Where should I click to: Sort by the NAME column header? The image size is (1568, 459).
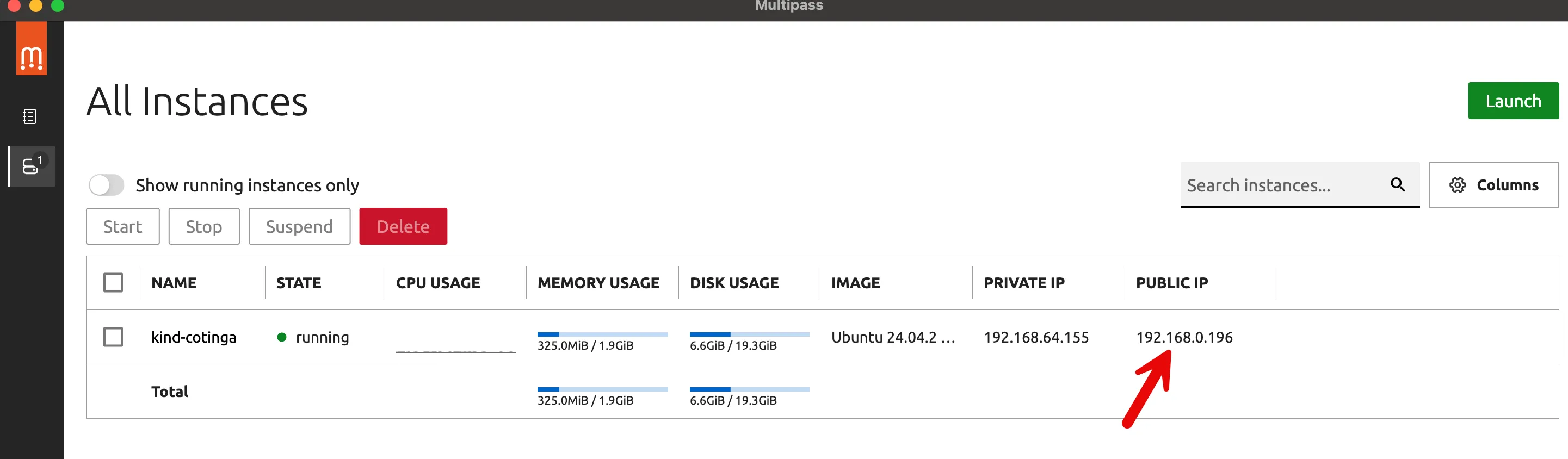pos(174,283)
